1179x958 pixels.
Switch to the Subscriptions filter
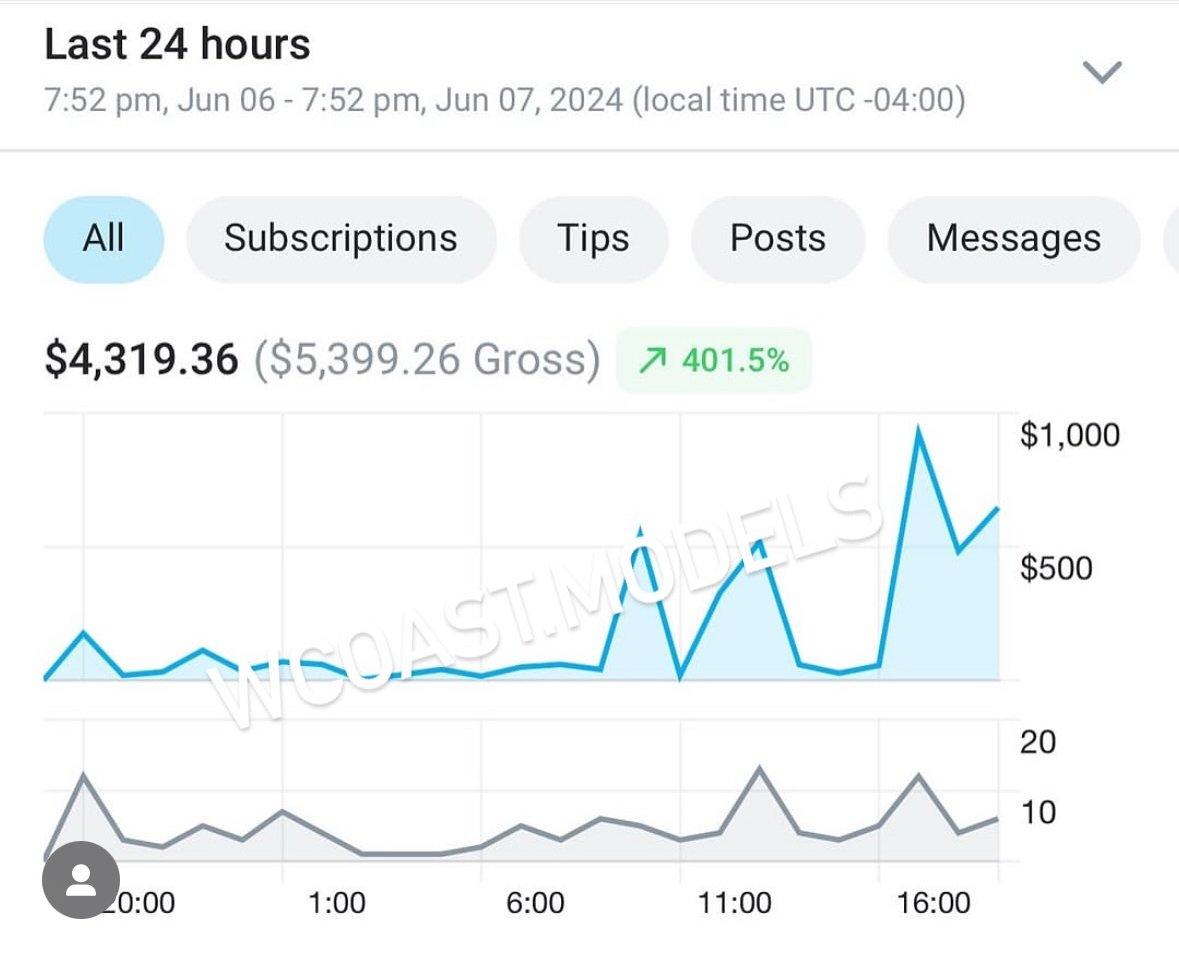tap(340, 239)
